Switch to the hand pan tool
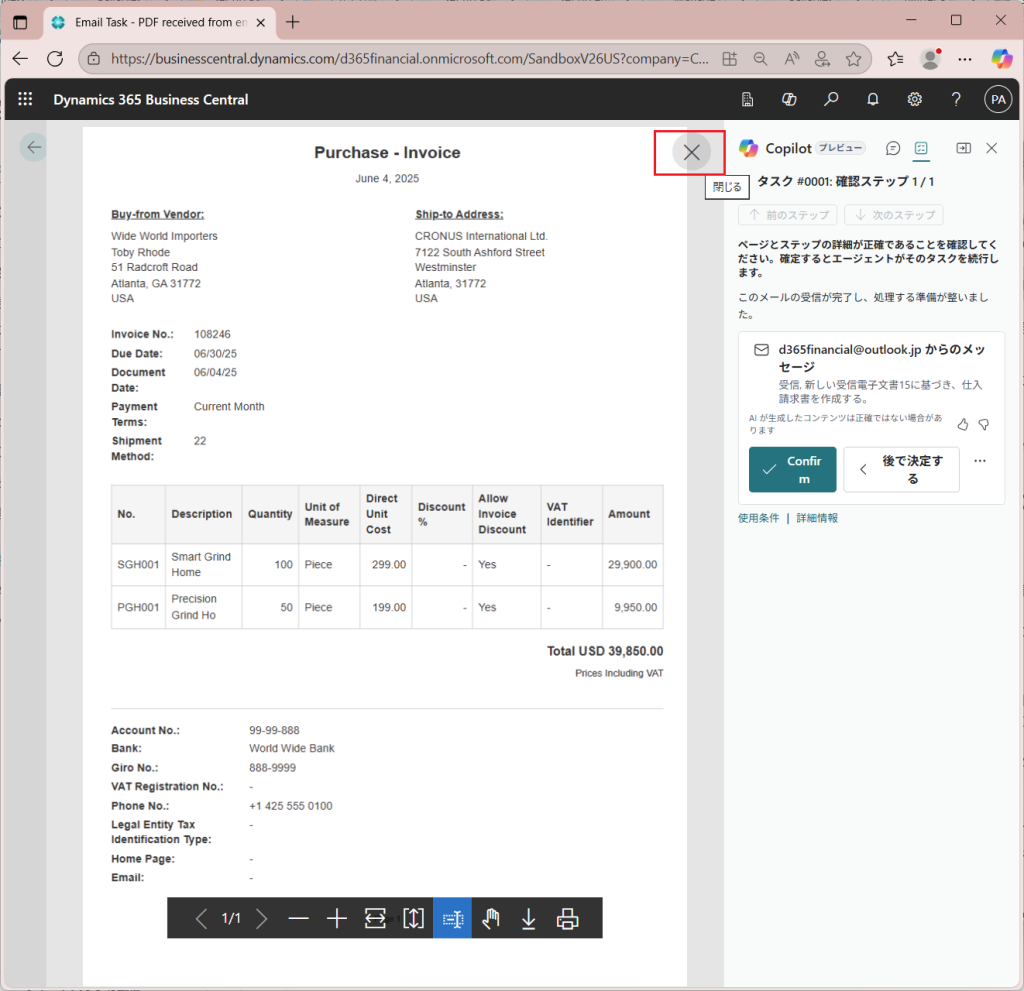Viewport: 1024px width, 991px height. pos(490,918)
